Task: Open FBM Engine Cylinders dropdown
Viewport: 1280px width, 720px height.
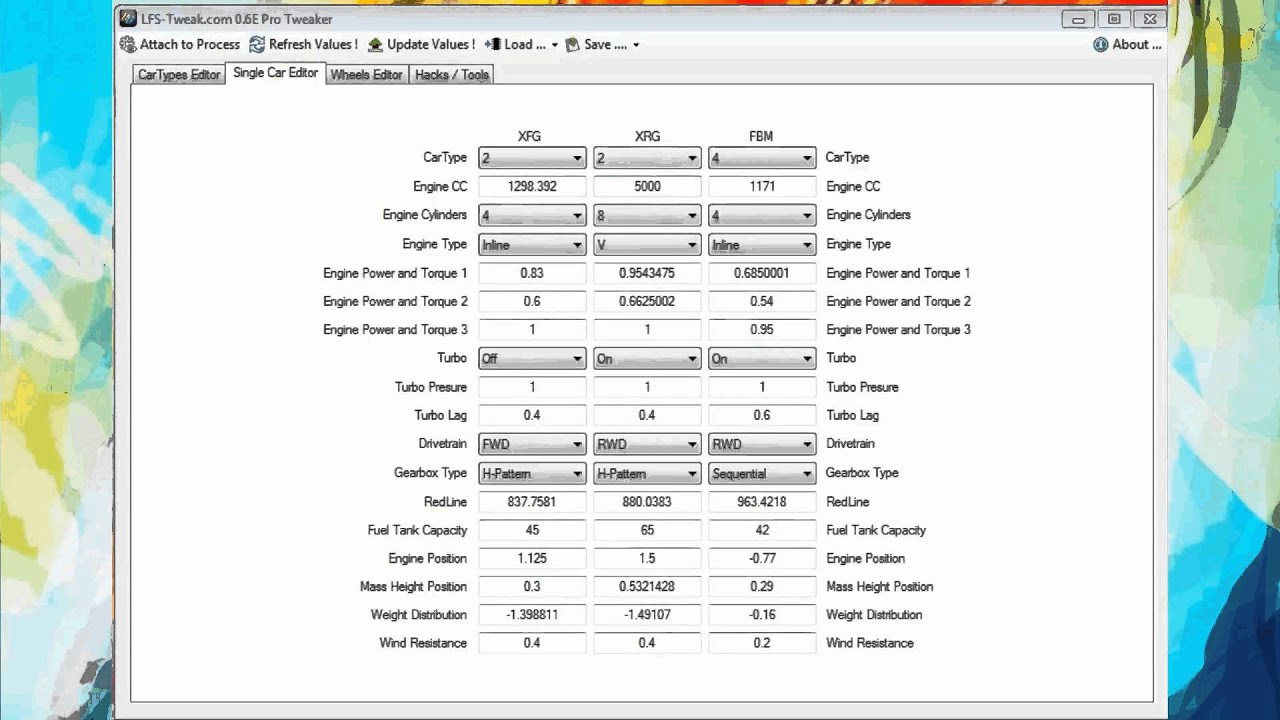Action: [762, 215]
